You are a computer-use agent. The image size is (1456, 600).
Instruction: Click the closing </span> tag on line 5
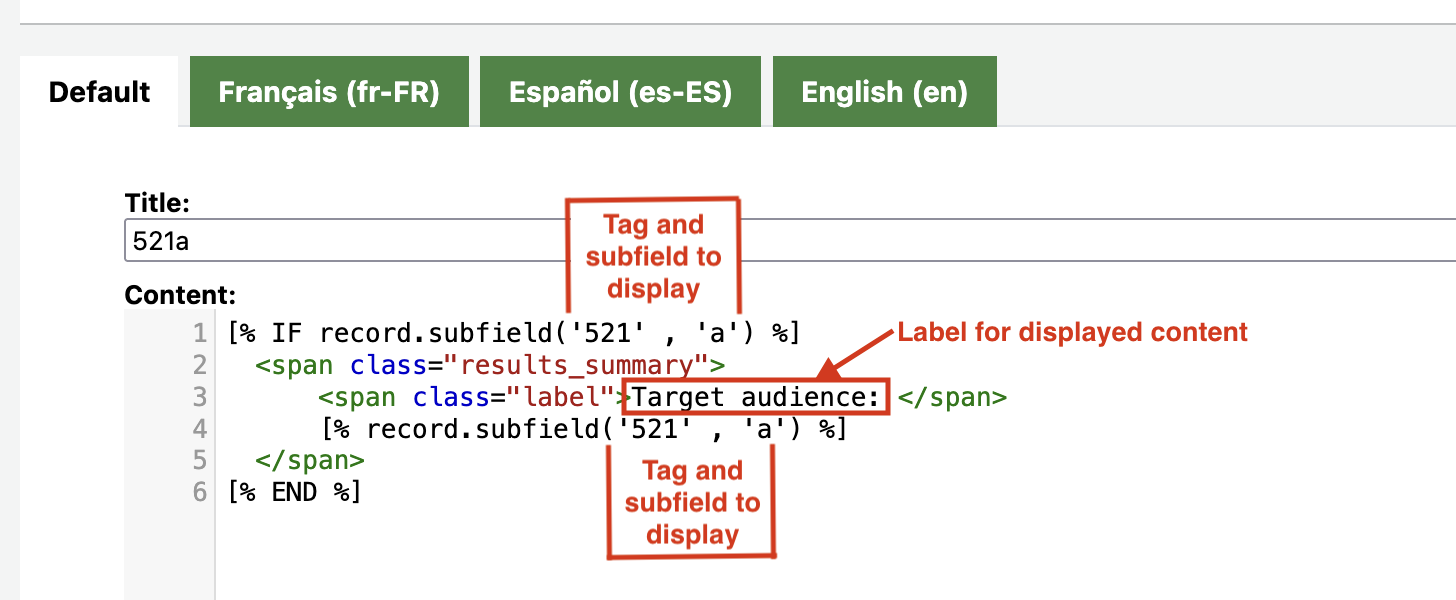click(310, 461)
